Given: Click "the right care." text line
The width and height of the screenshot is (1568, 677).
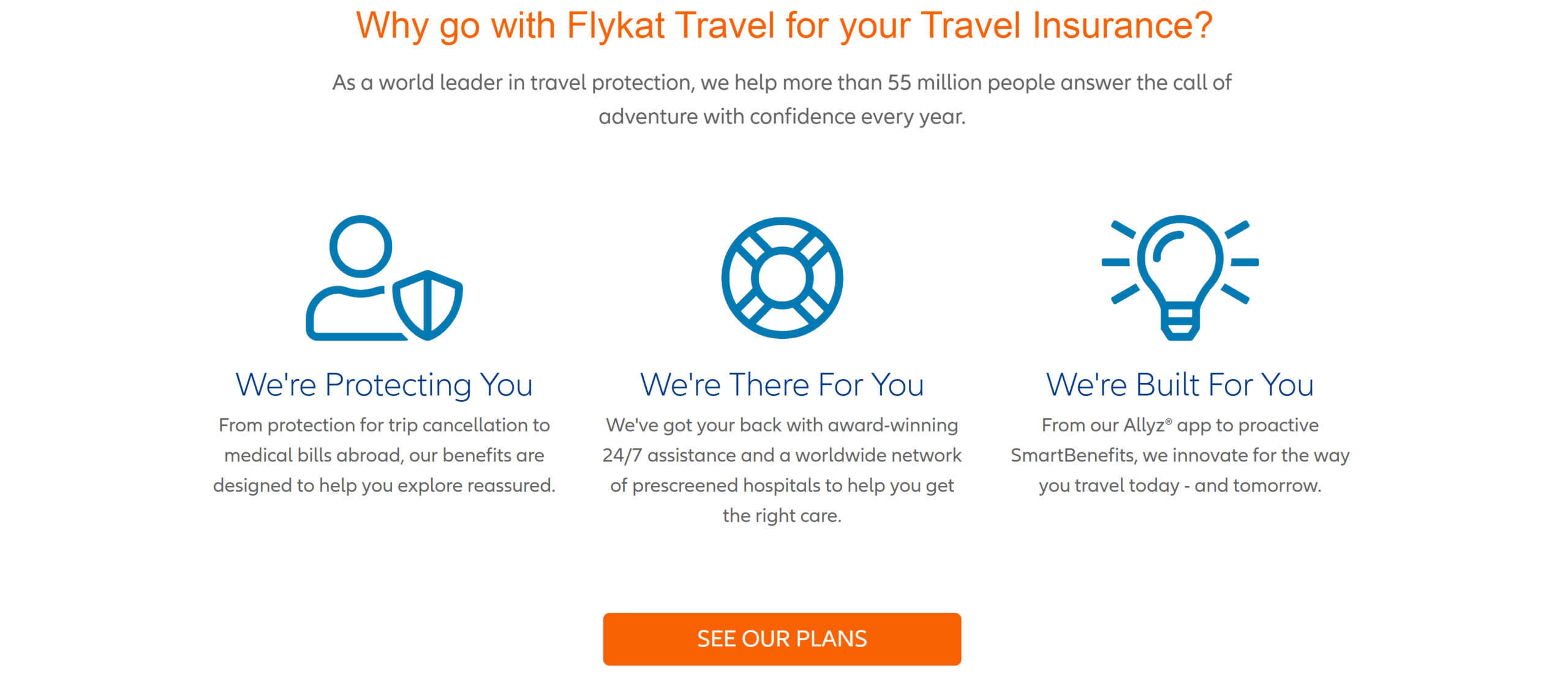Looking at the screenshot, I should coord(782,515).
